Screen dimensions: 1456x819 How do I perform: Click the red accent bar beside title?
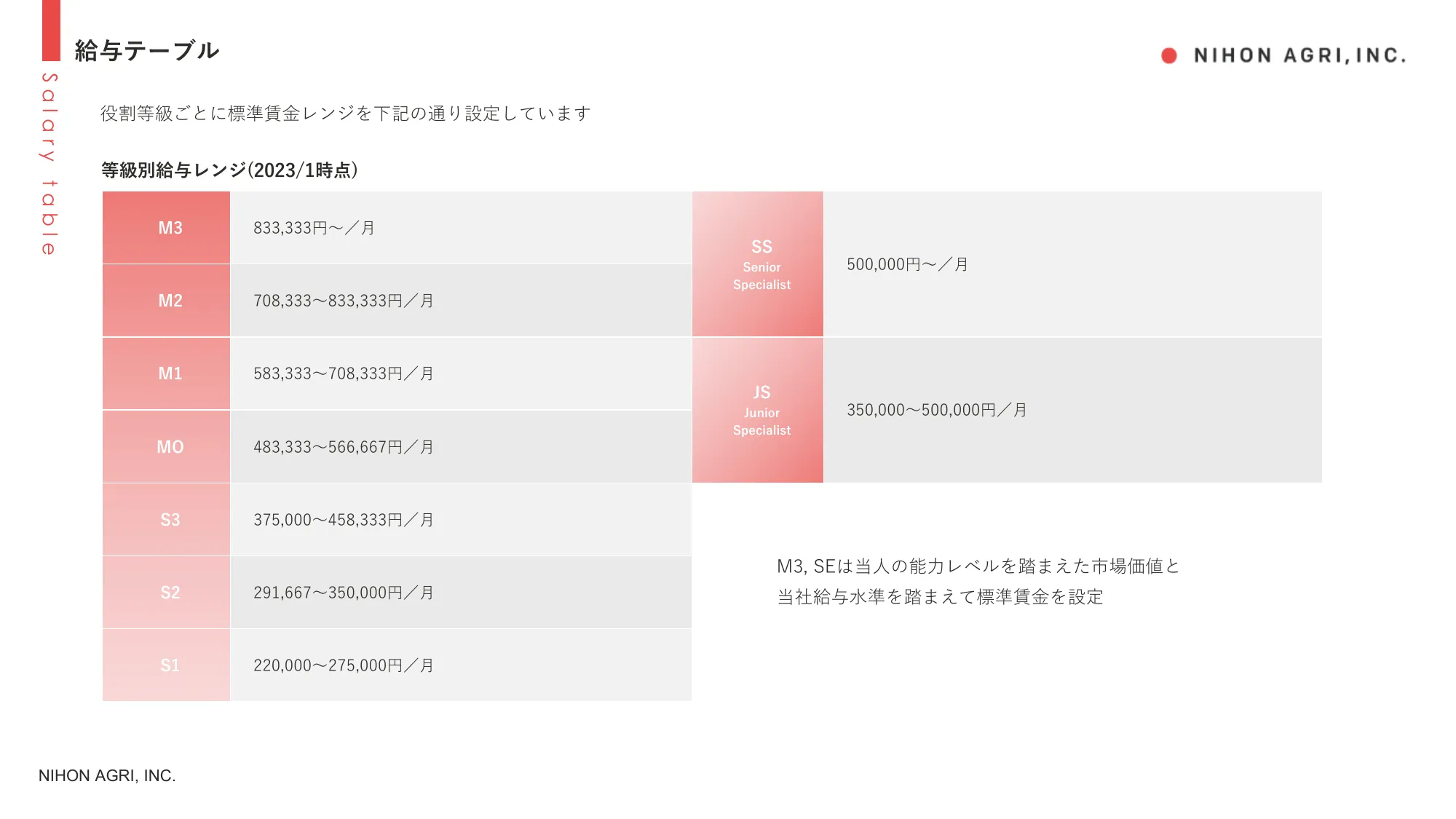coord(51,31)
